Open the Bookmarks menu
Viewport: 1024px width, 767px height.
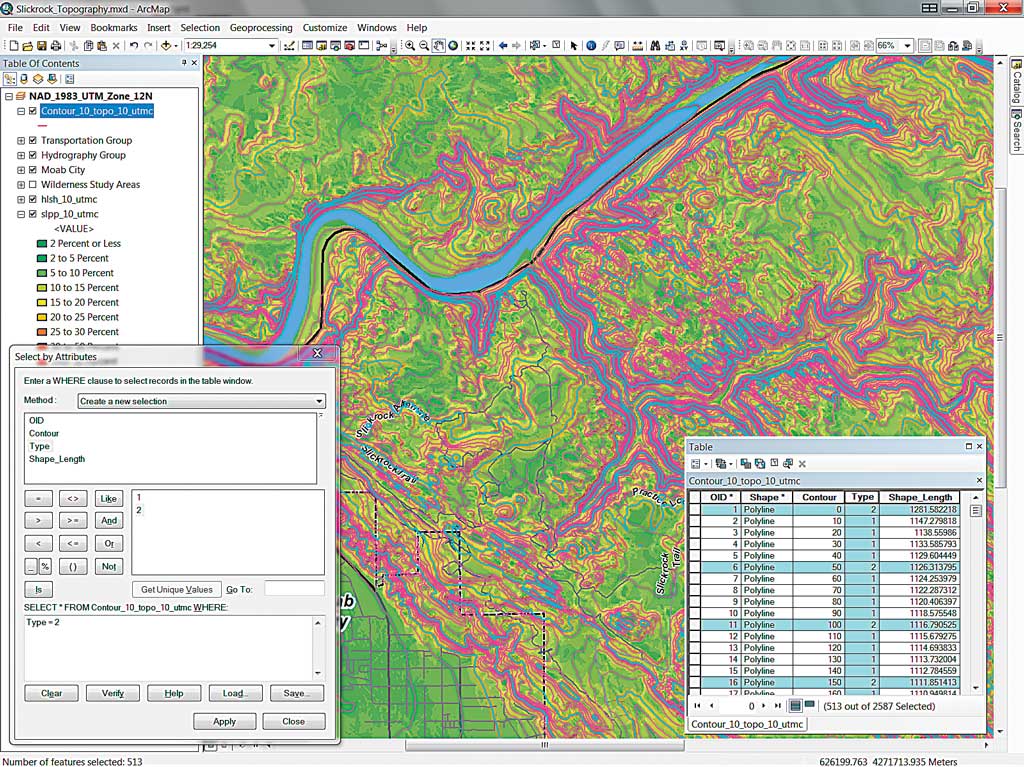pos(114,28)
